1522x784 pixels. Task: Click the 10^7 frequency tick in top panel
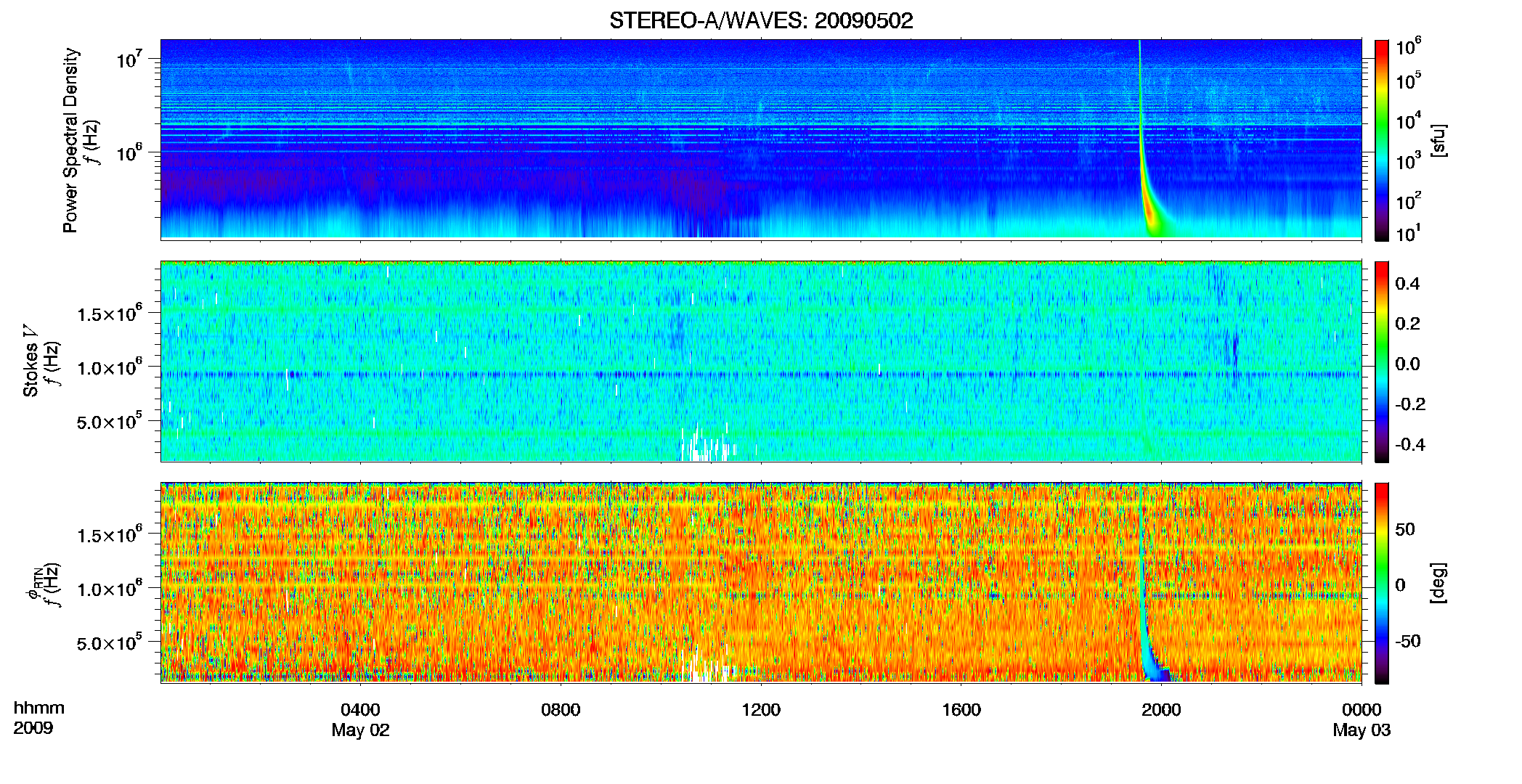click(129, 58)
